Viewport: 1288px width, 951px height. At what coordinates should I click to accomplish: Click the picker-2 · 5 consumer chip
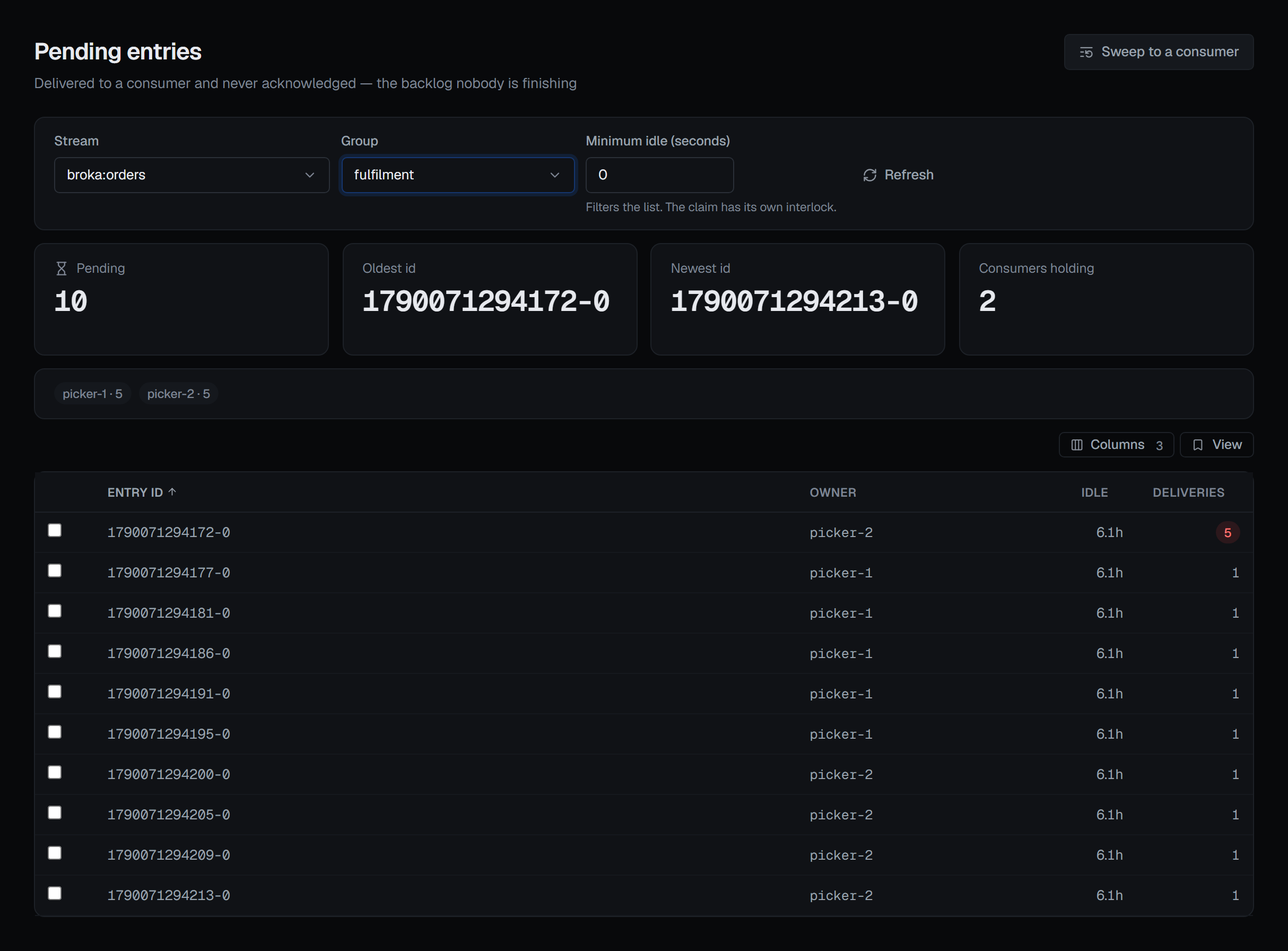[x=178, y=394]
